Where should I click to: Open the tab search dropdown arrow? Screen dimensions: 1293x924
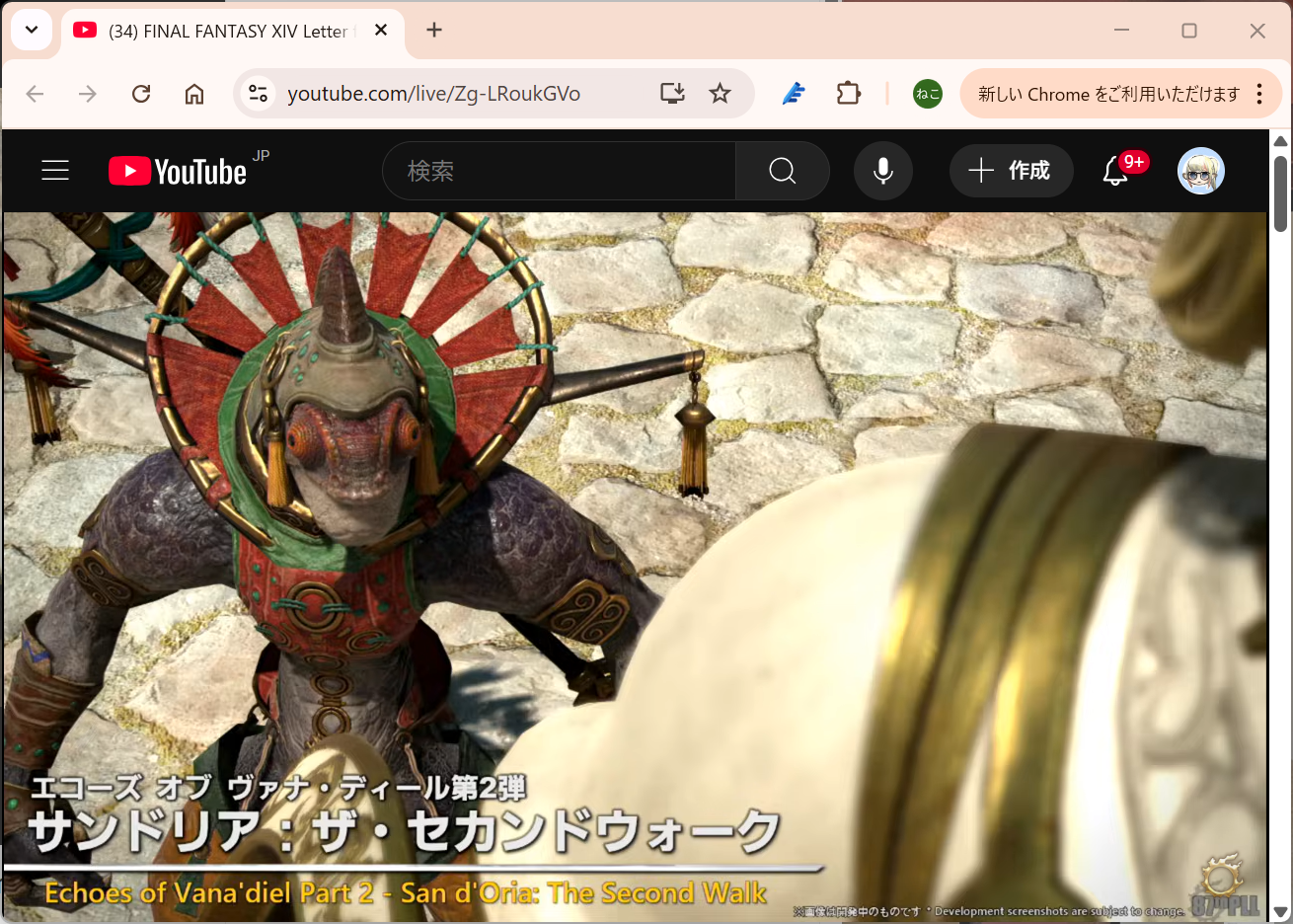click(32, 31)
